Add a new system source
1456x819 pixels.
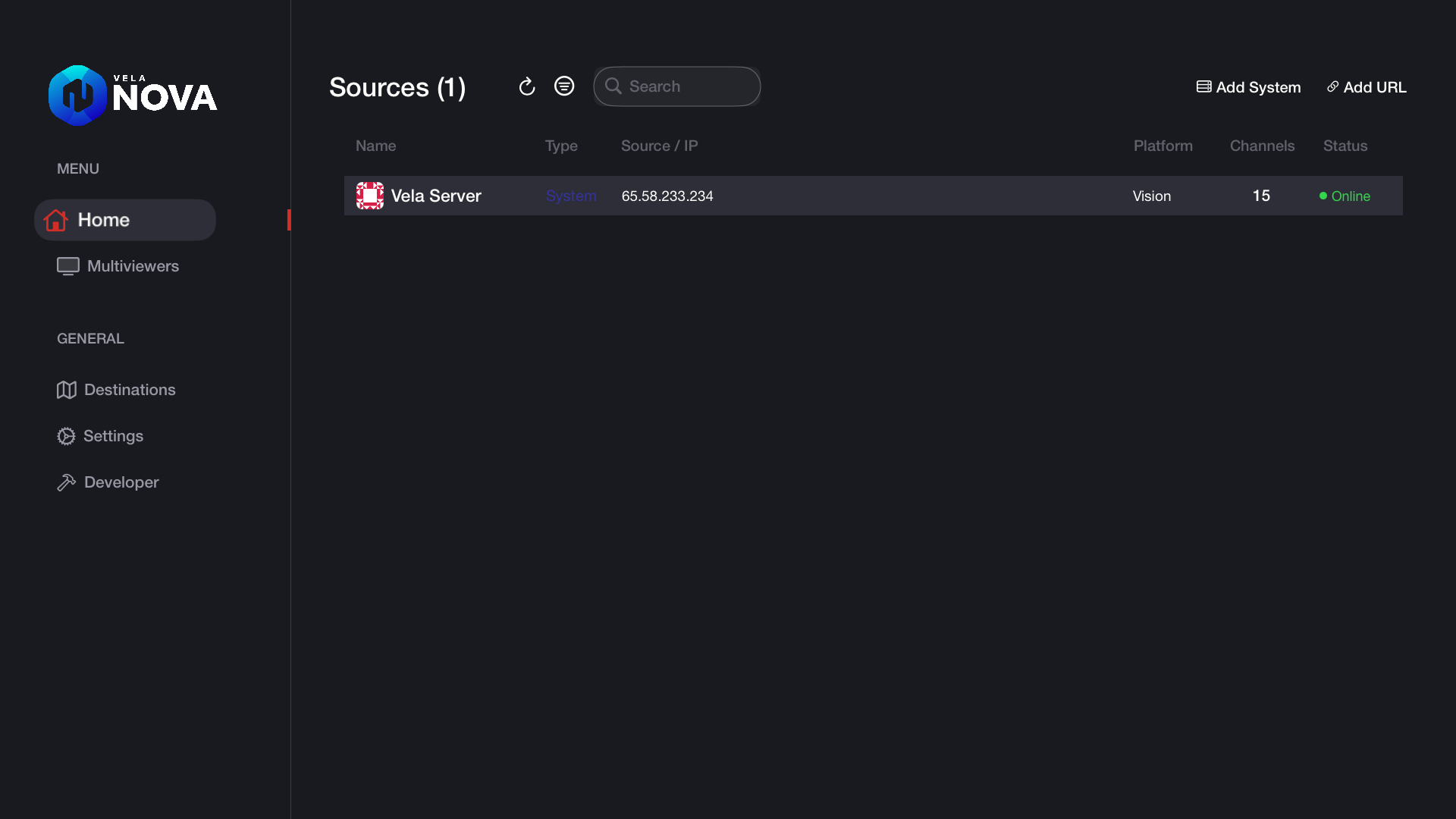[1248, 87]
